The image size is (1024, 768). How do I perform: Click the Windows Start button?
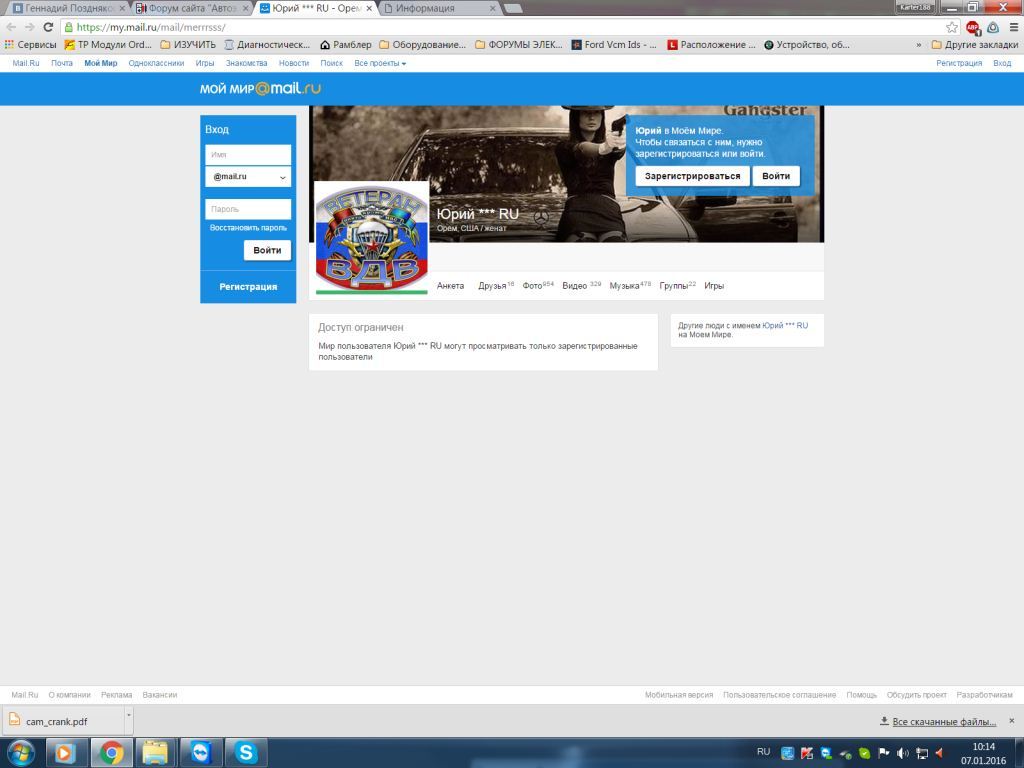(21, 753)
